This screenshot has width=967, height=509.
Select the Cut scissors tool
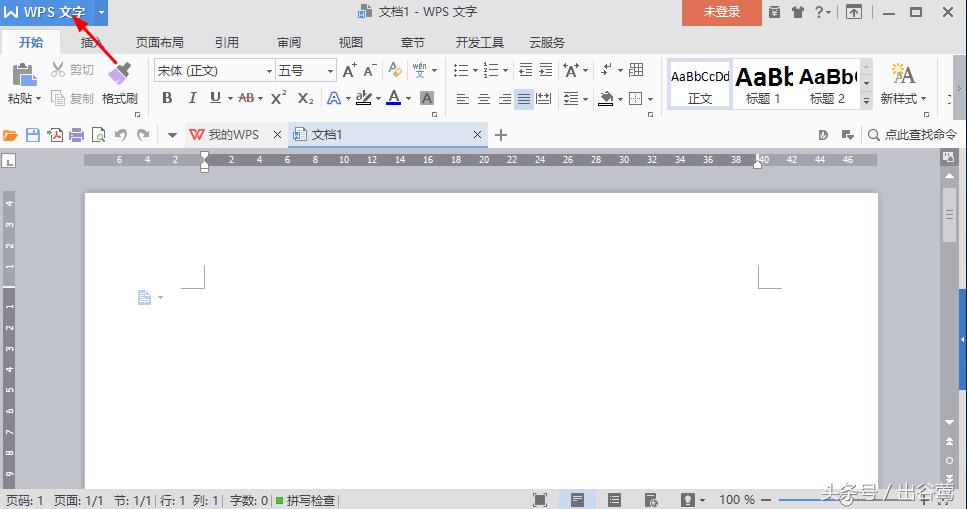click(x=58, y=69)
